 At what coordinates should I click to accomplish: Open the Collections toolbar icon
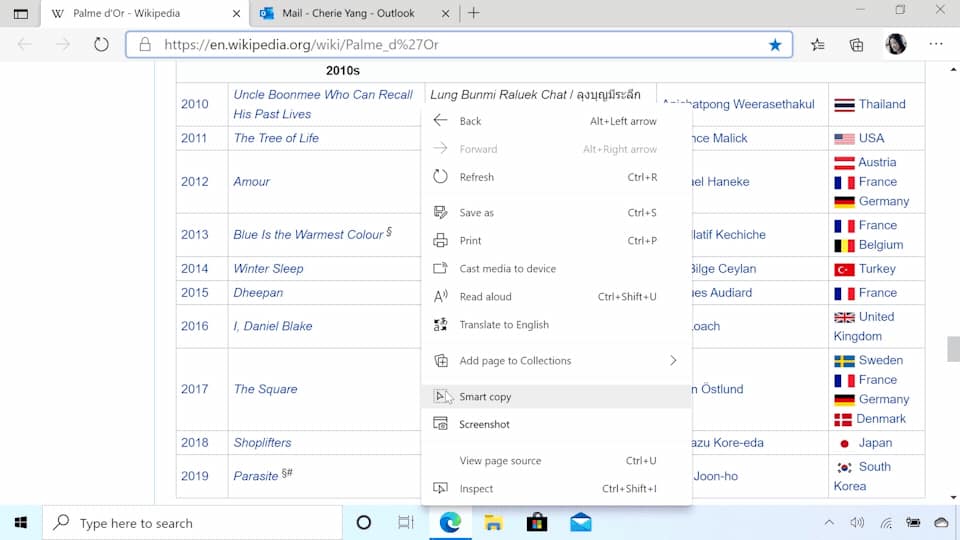[x=857, y=45]
